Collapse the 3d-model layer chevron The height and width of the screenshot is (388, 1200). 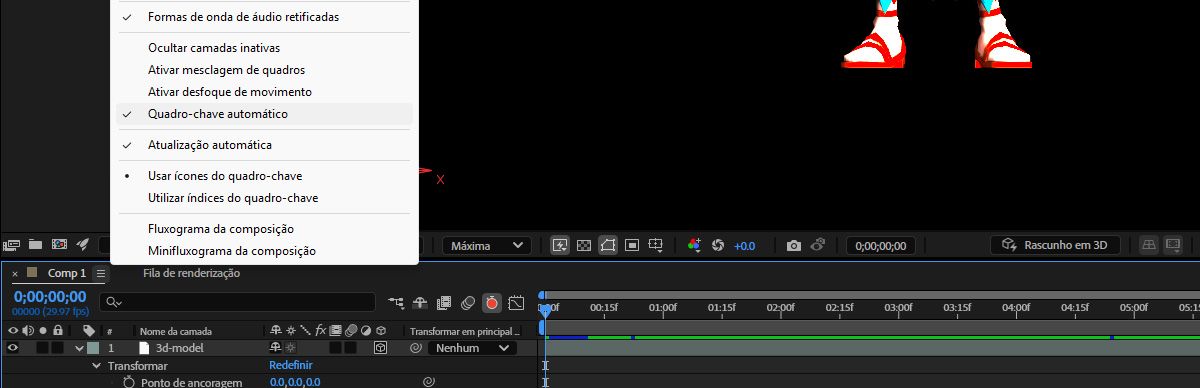click(79, 348)
